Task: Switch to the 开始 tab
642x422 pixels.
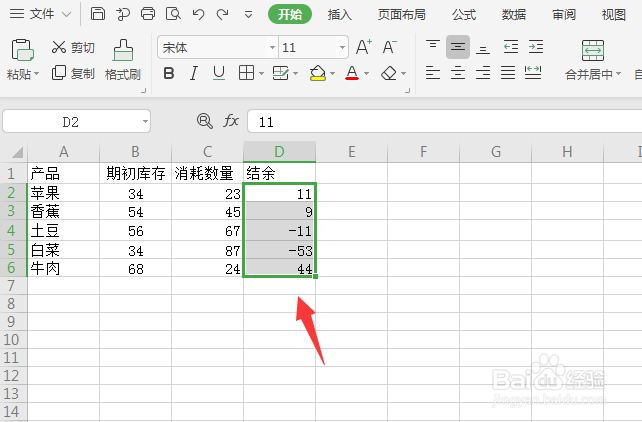Action: tap(290, 14)
